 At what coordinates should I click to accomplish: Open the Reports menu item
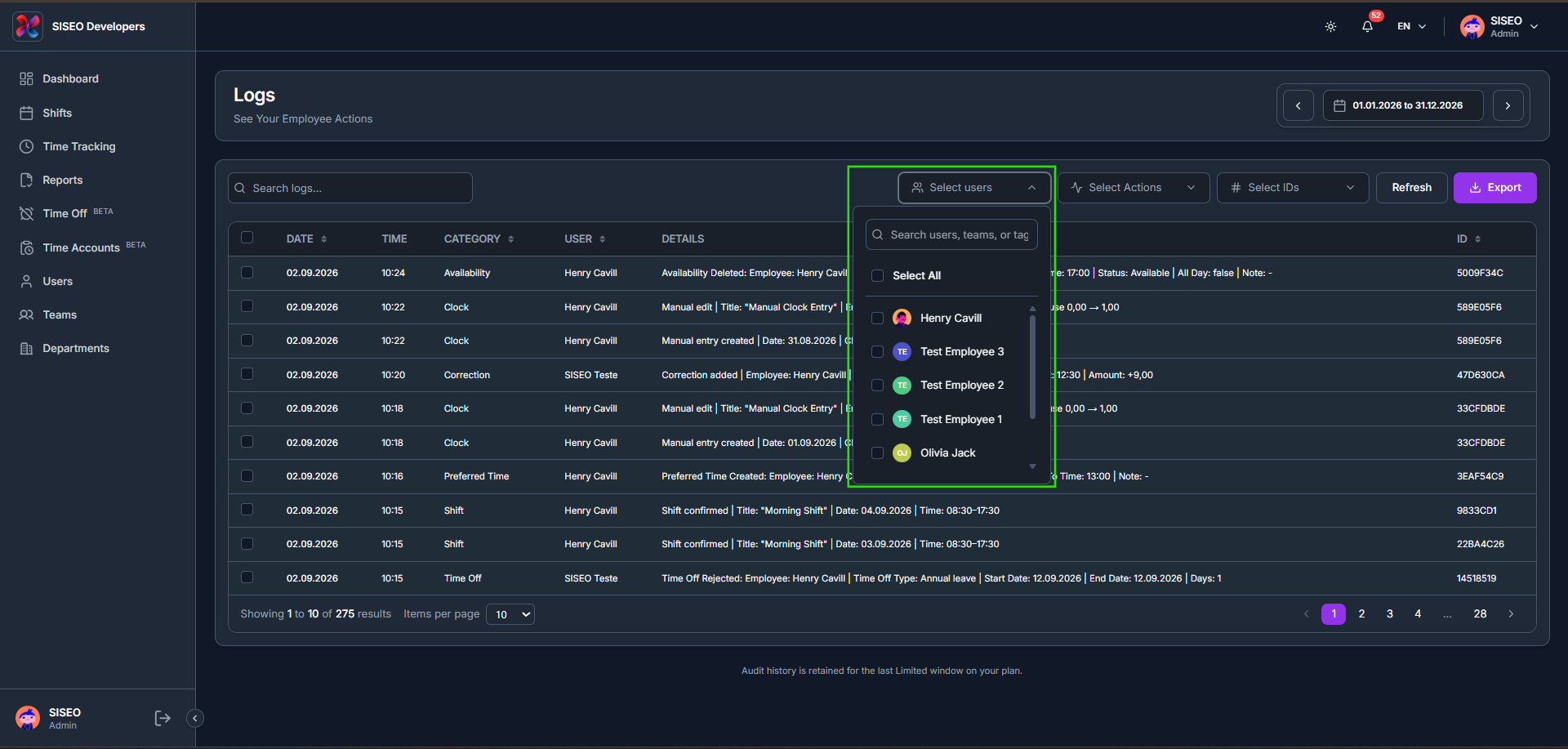click(63, 180)
